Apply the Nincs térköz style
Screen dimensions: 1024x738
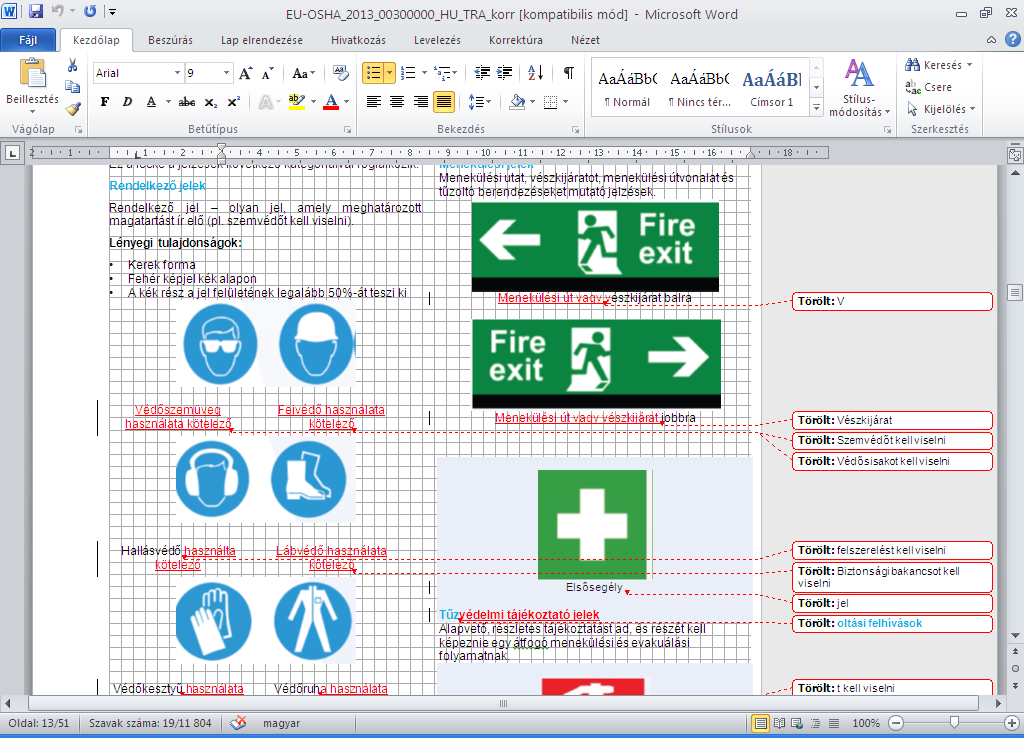699,88
